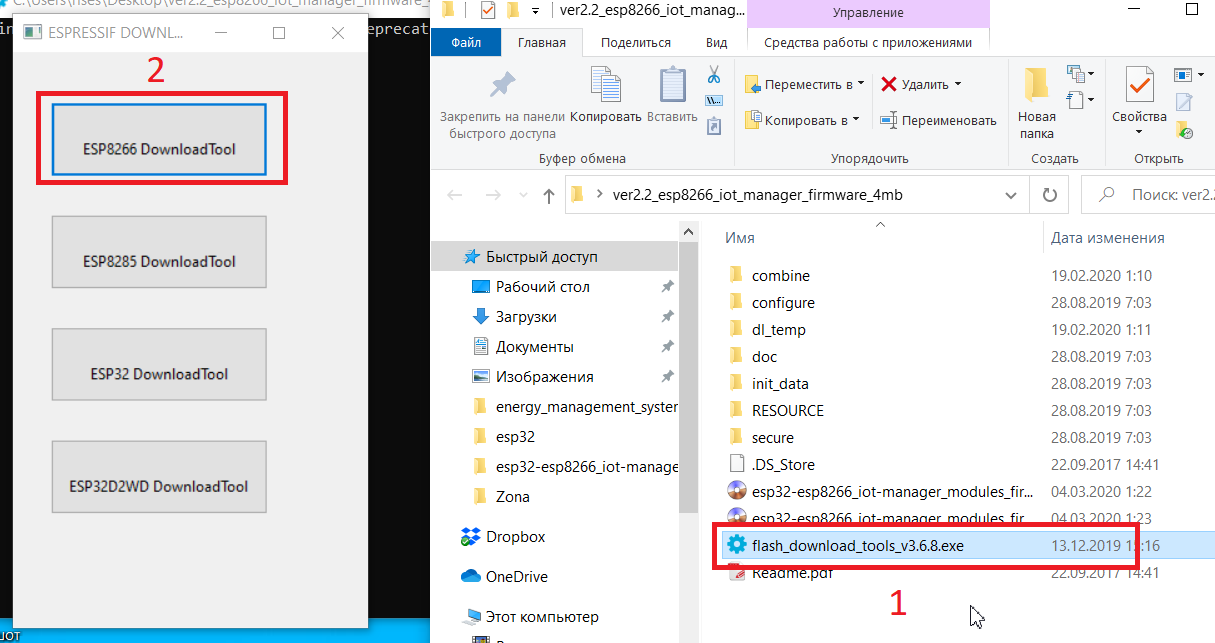Click the New Folder icon
This screenshot has width=1215, height=643.
[1036, 95]
